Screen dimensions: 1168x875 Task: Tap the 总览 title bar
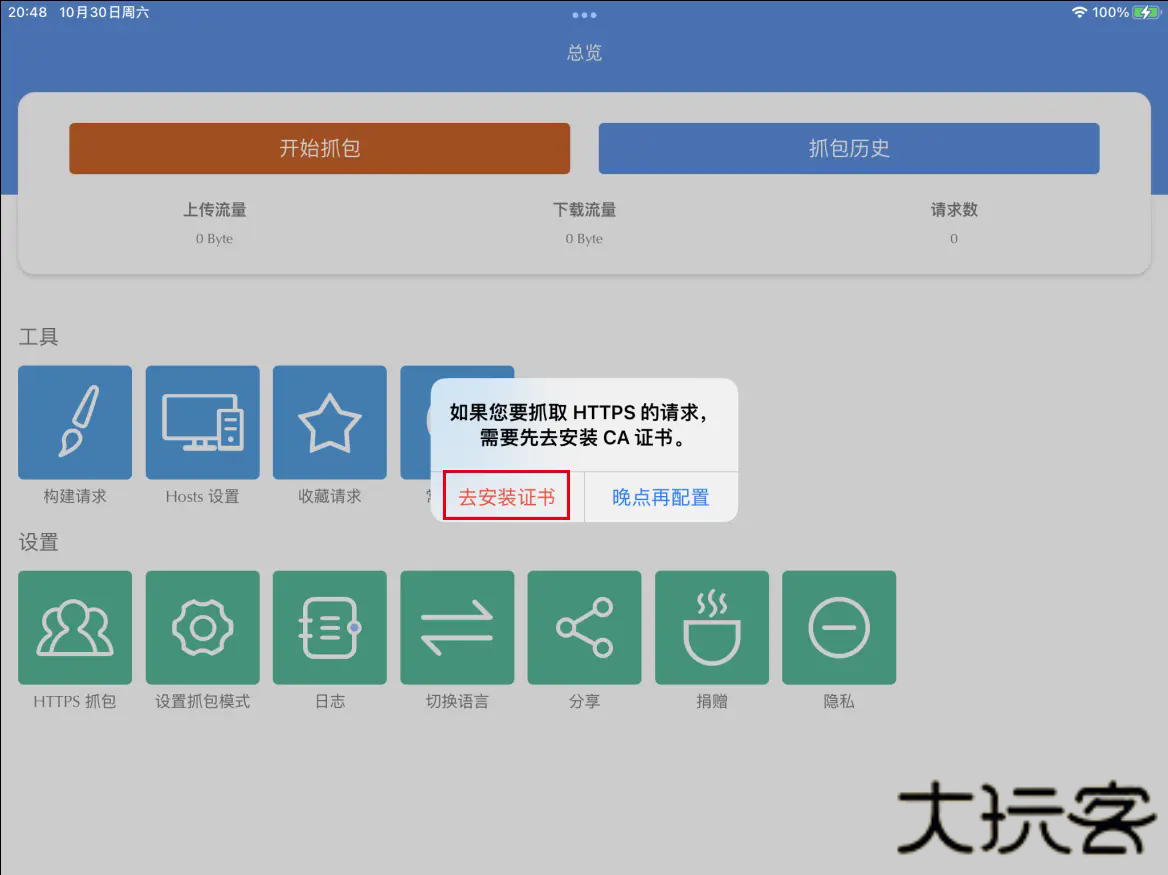(584, 53)
